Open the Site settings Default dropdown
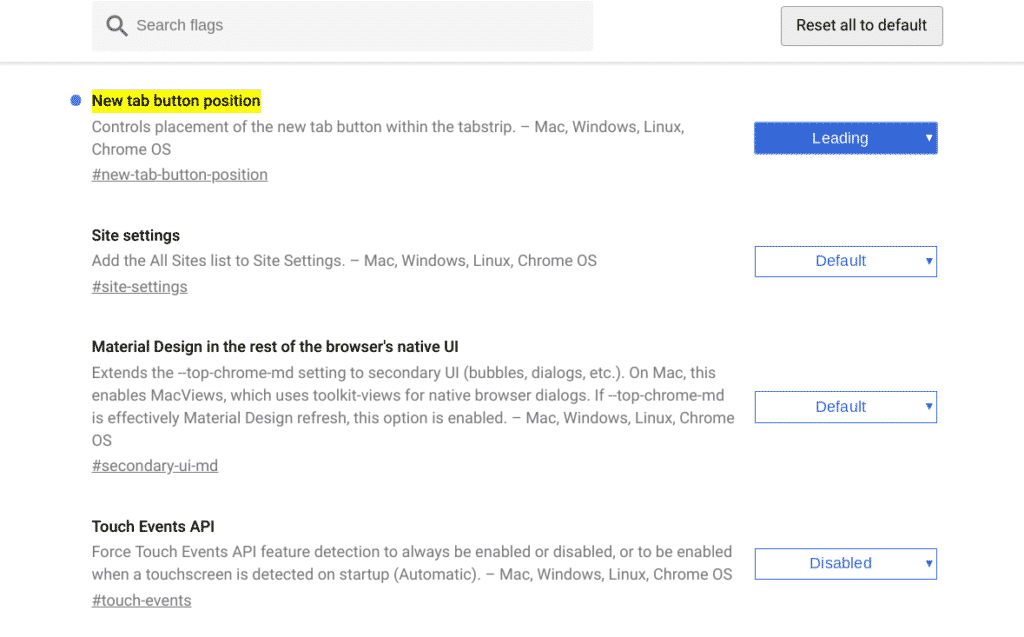The height and width of the screenshot is (637, 1024). click(845, 261)
